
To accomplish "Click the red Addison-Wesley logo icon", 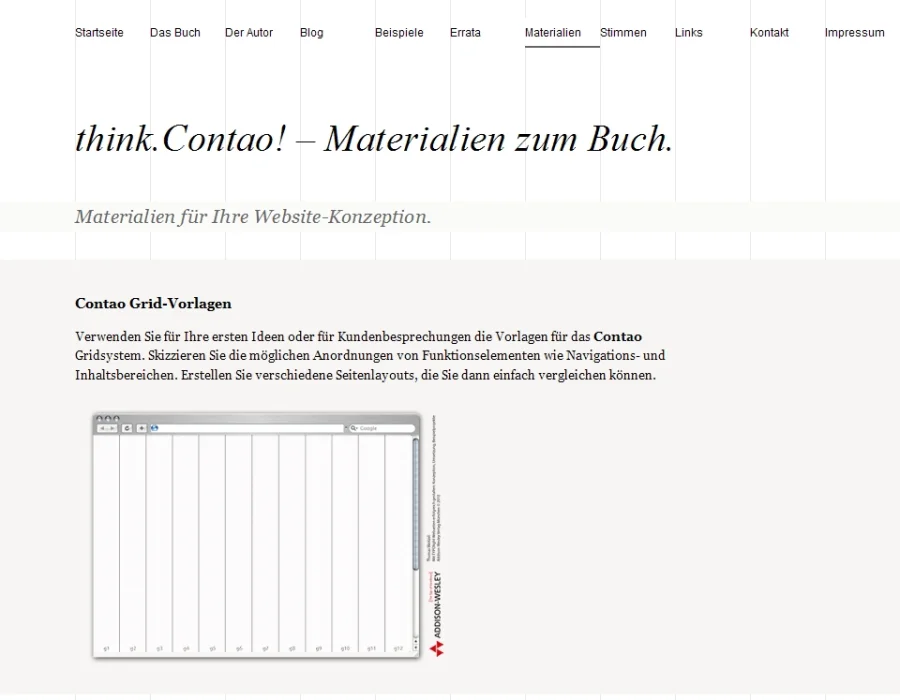I will pyautogui.click(x=436, y=649).
